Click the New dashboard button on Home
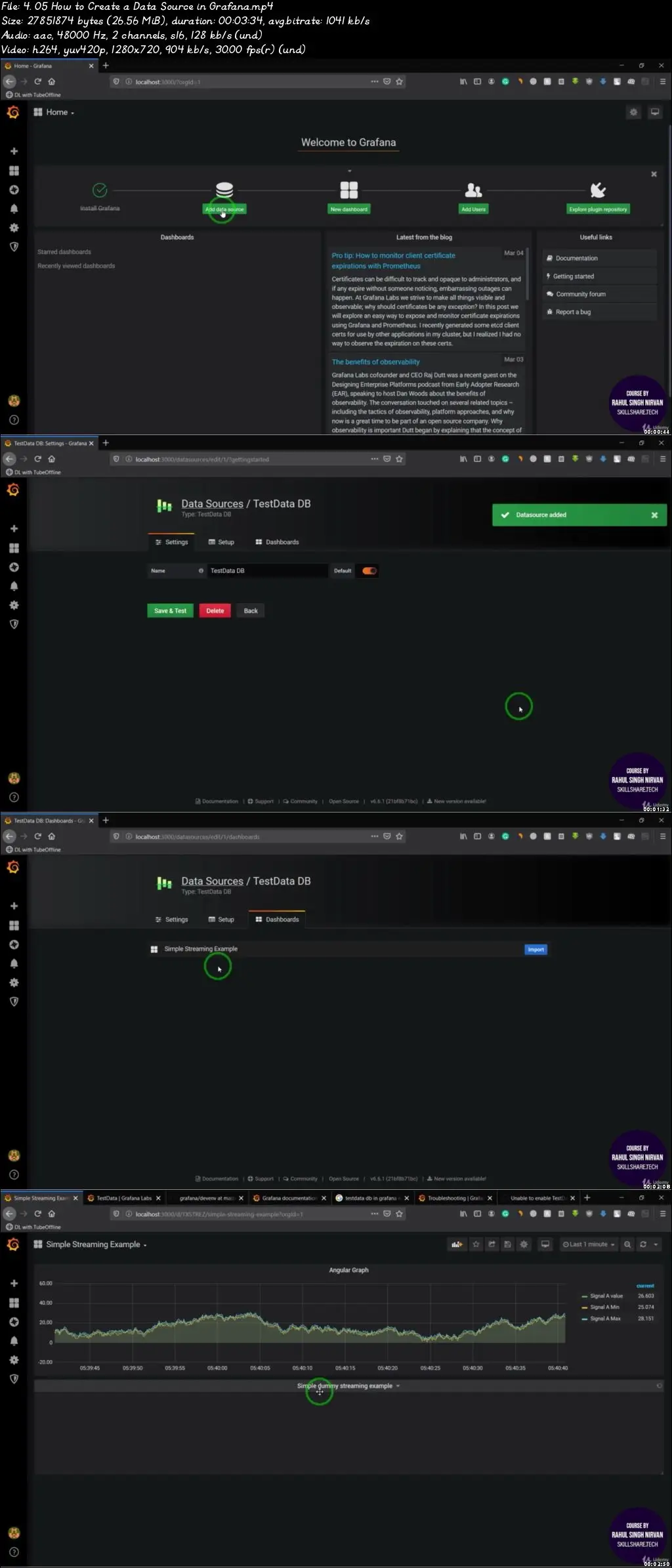 click(x=349, y=209)
